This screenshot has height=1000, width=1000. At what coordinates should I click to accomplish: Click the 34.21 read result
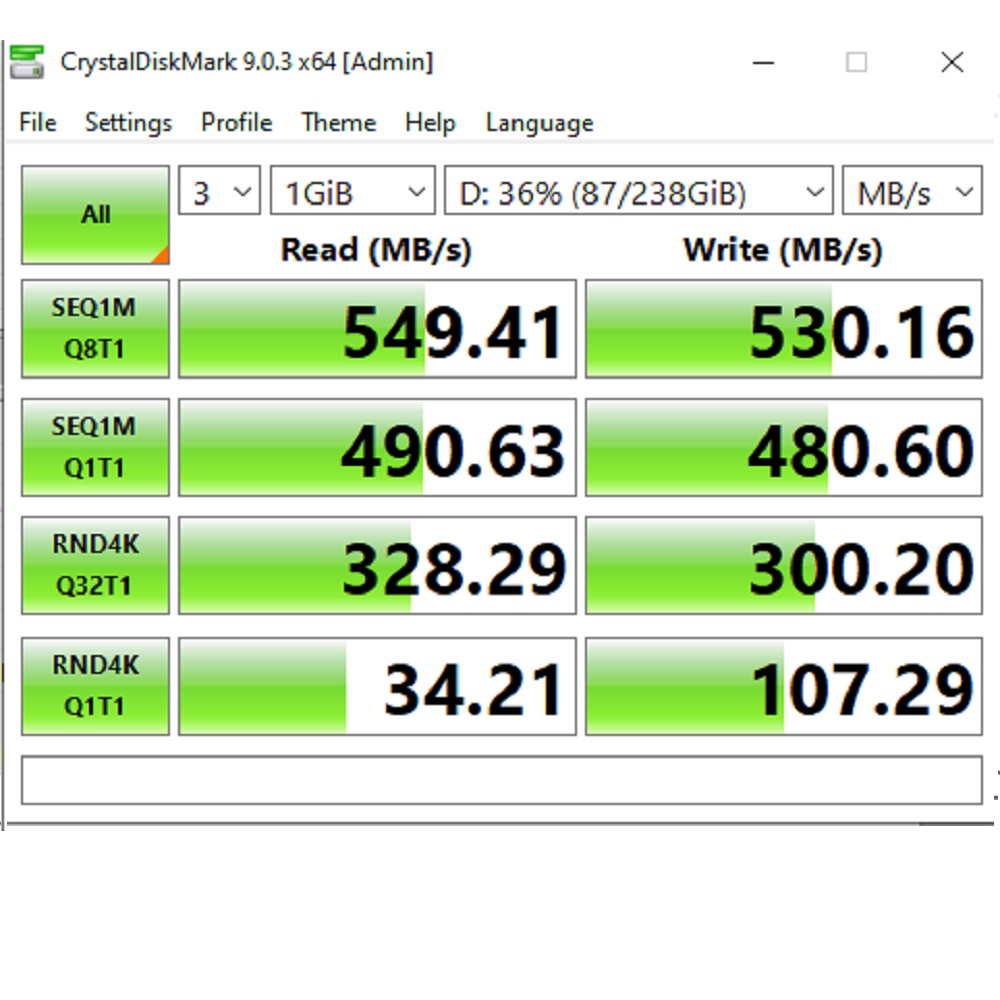click(x=377, y=686)
